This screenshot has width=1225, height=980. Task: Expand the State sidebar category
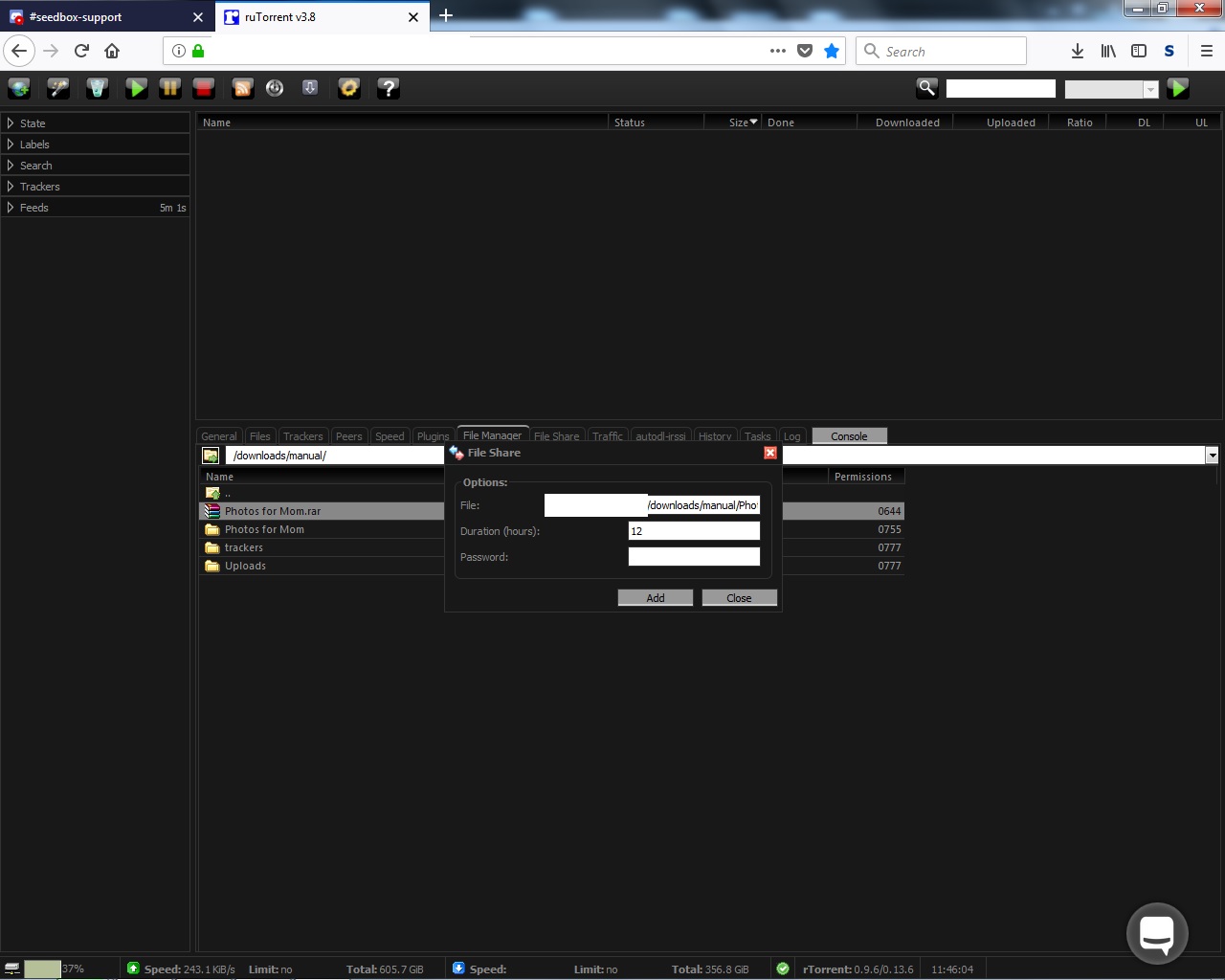tap(33, 123)
